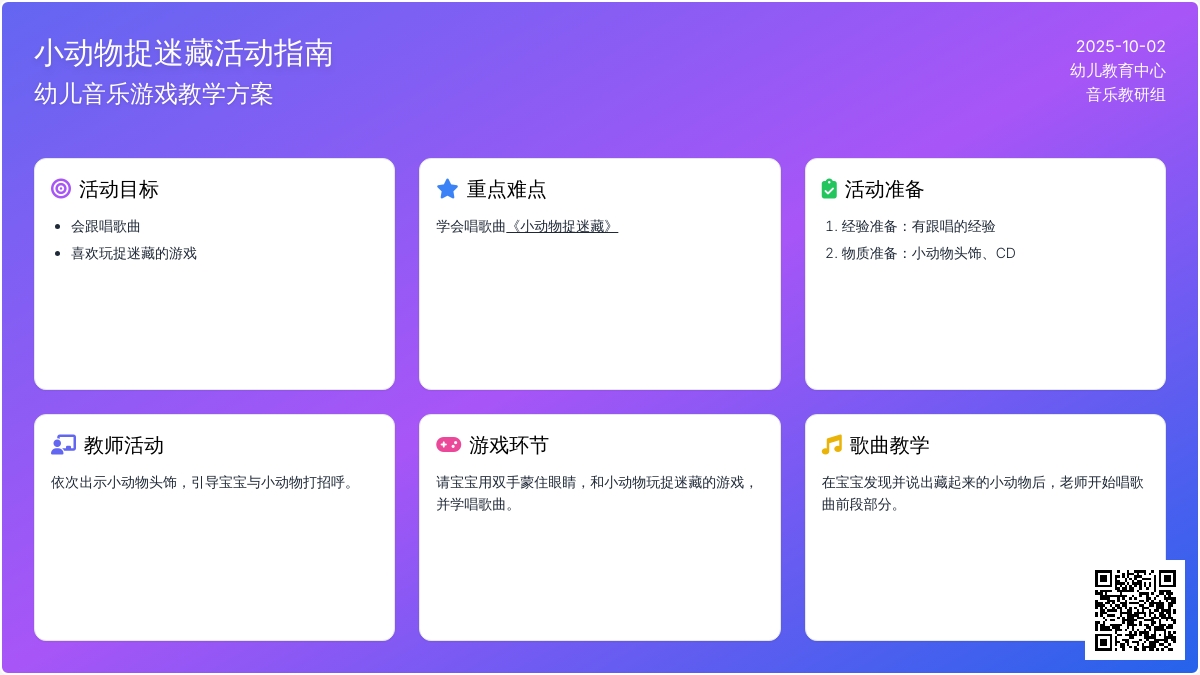Select the 活动目标 card heading
The width and height of the screenshot is (1200, 675).
[118, 189]
